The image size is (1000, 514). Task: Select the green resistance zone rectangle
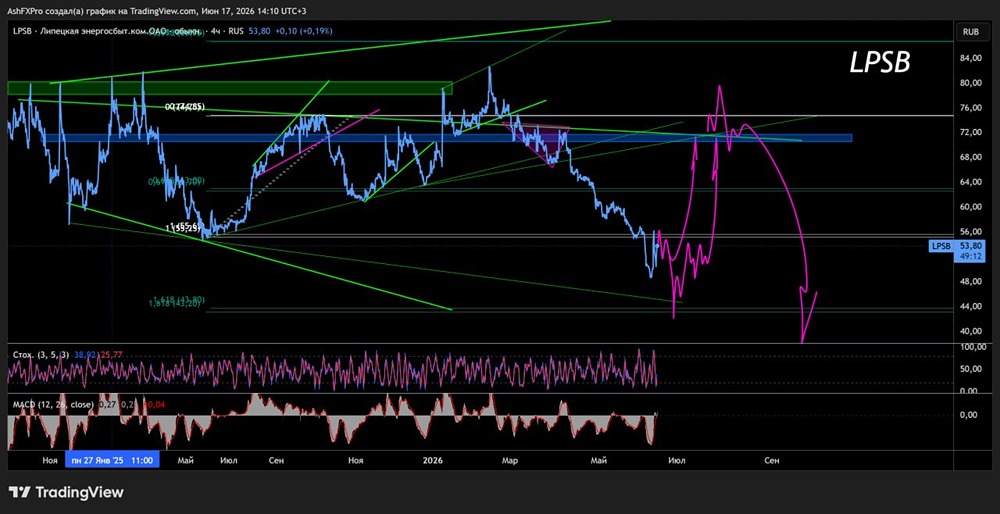coord(230,88)
